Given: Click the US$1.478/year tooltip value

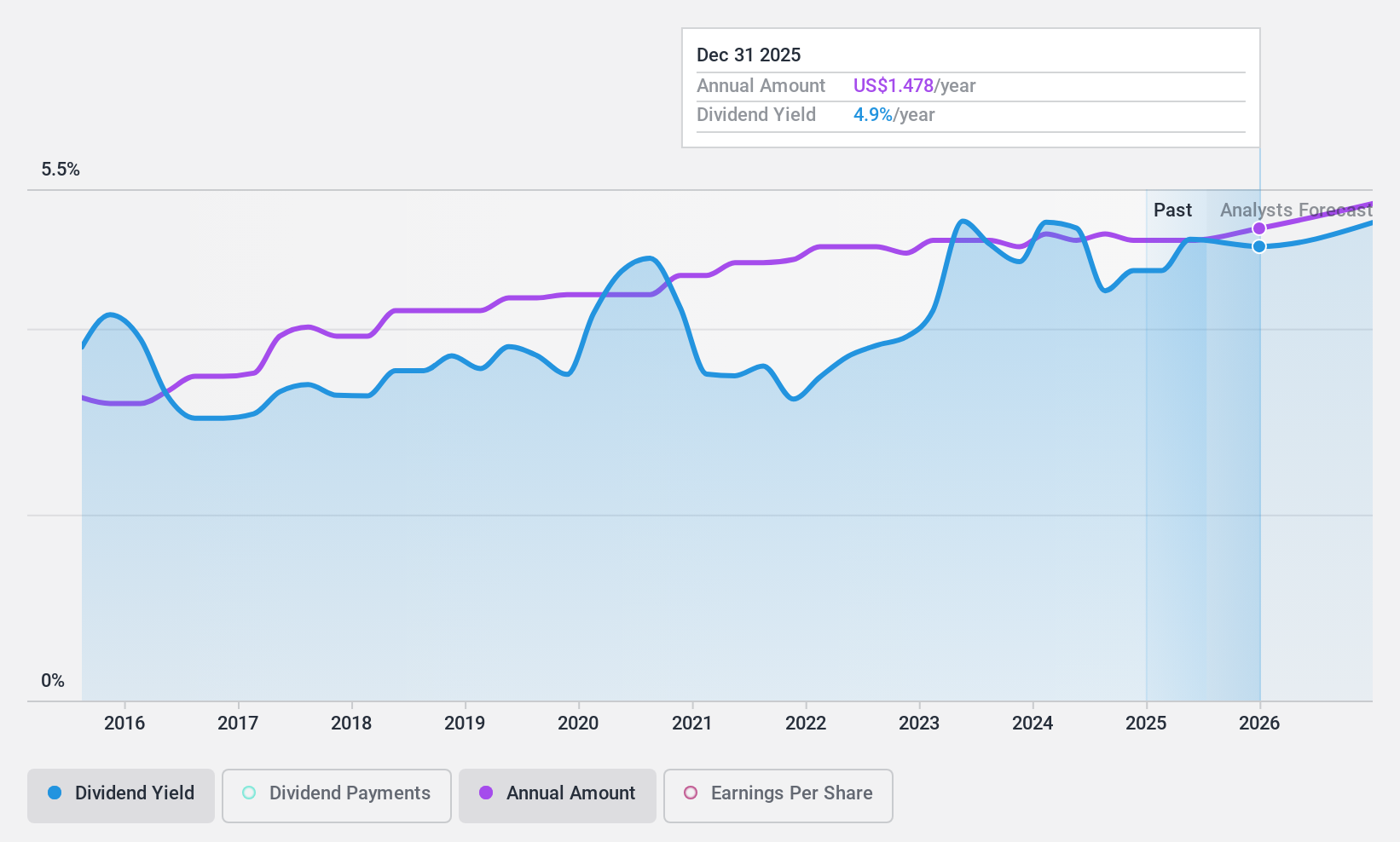Looking at the screenshot, I should (x=914, y=86).
